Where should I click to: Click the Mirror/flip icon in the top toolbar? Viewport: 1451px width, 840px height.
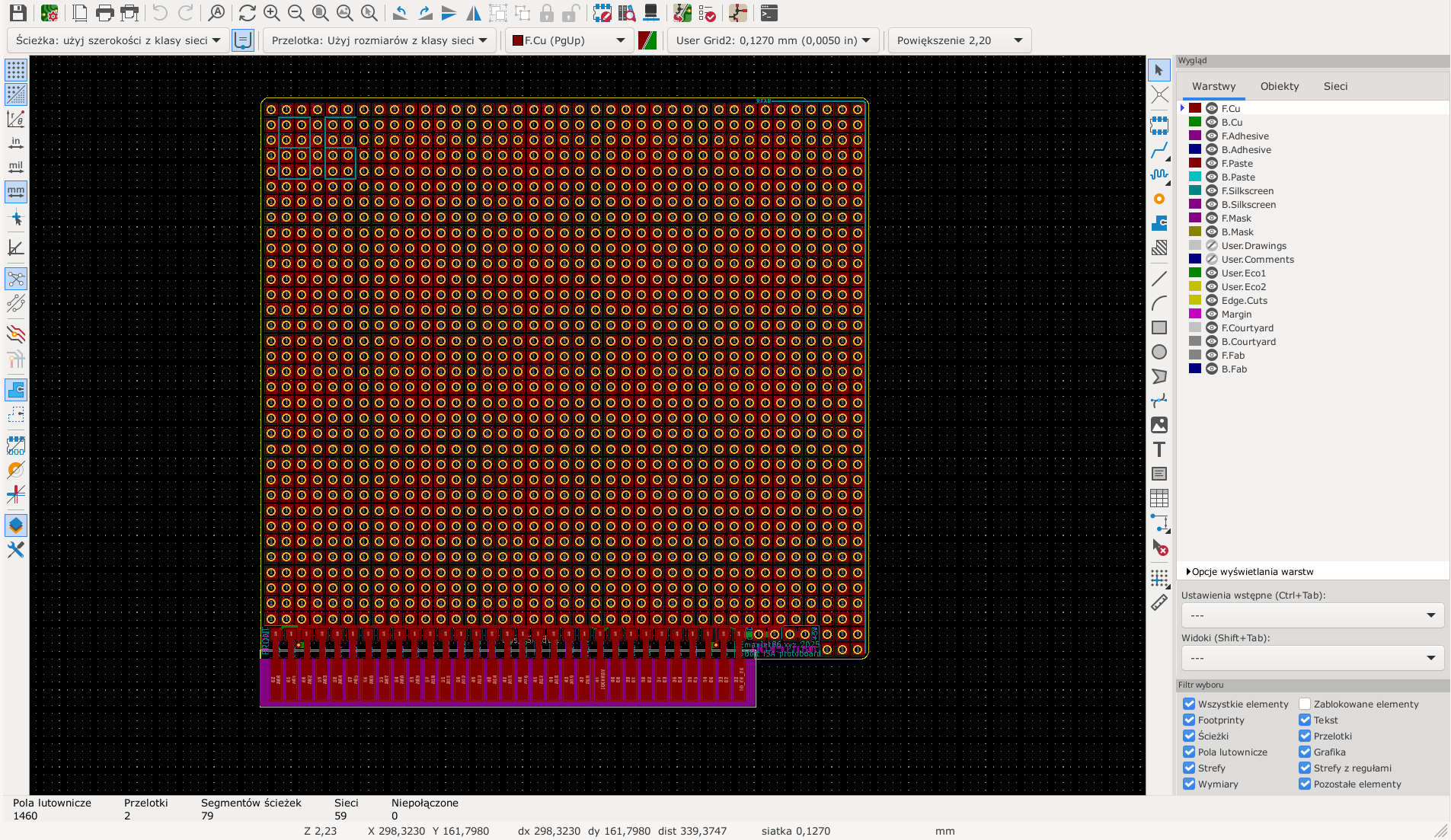click(x=474, y=13)
